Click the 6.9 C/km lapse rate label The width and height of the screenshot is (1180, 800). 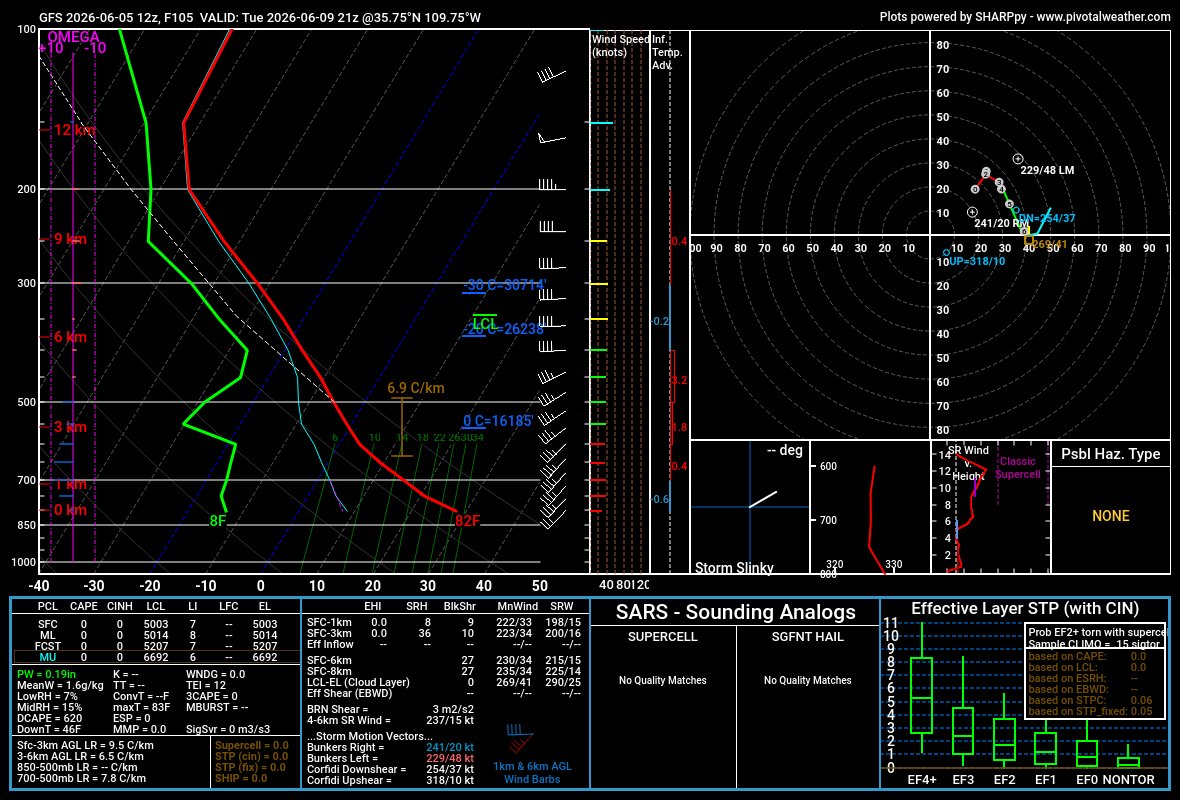point(415,388)
